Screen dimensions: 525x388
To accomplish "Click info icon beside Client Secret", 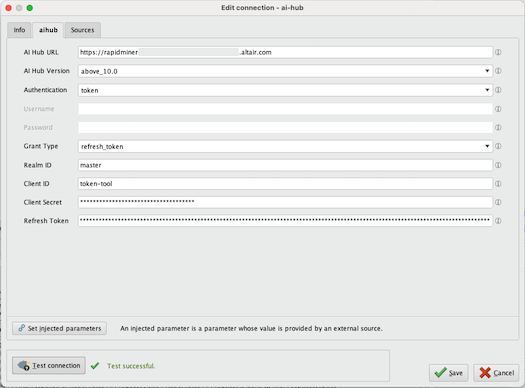I will click(x=498, y=202).
